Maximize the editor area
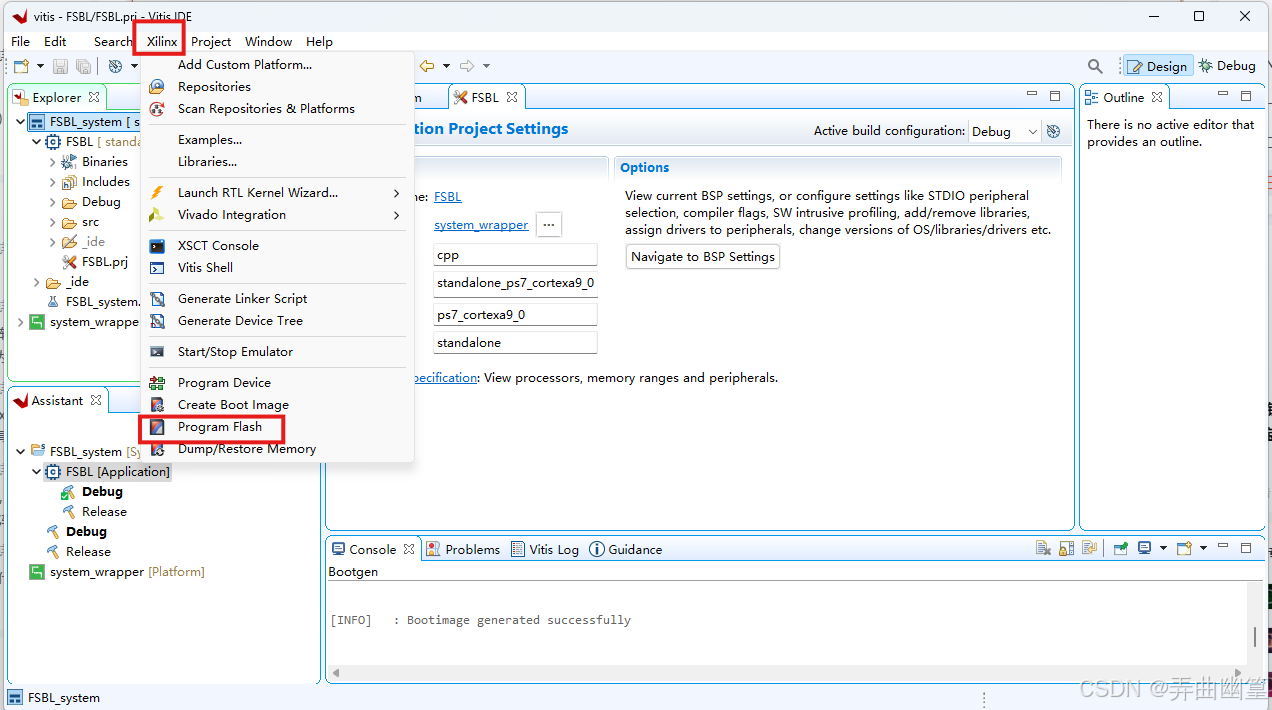The height and width of the screenshot is (710, 1272). click(x=1055, y=96)
